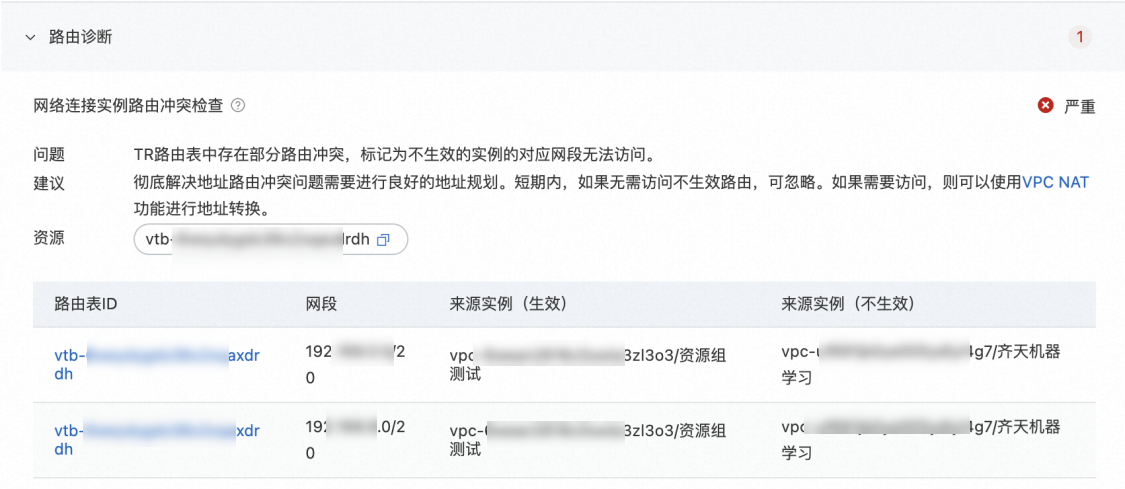This screenshot has width=1125, height=489.
Task: Click the 来源实例(不生效) column header
Action: tap(848, 304)
